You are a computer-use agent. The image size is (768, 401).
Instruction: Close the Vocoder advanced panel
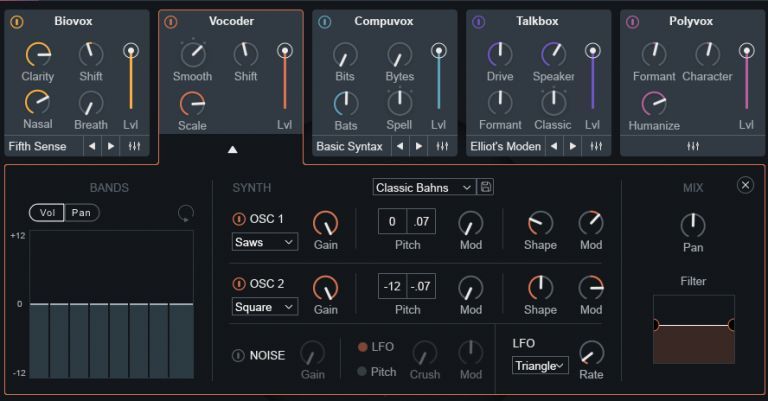pyautogui.click(x=744, y=185)
